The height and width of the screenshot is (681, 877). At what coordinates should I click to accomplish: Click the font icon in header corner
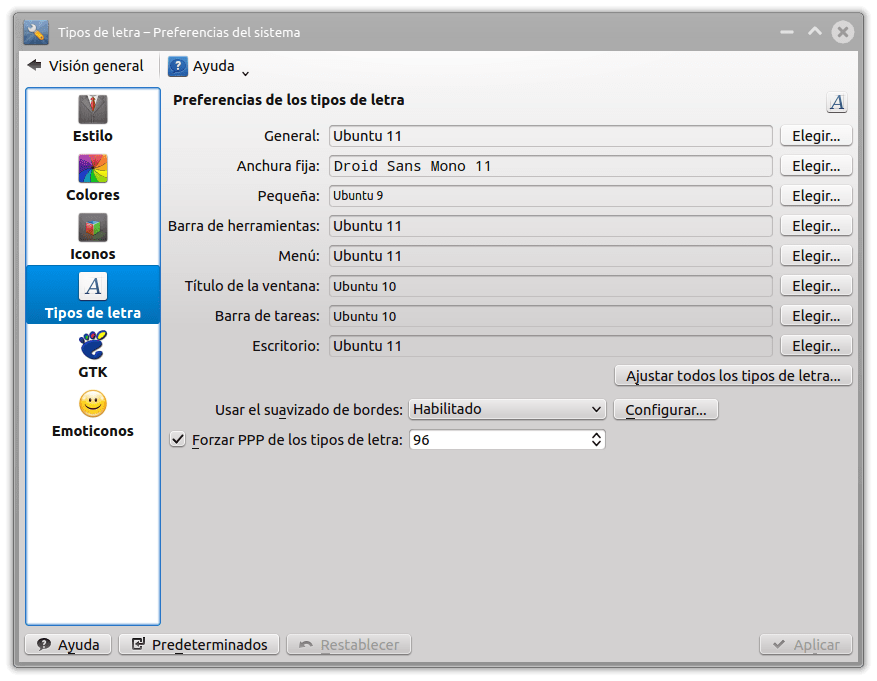(836, 103)
